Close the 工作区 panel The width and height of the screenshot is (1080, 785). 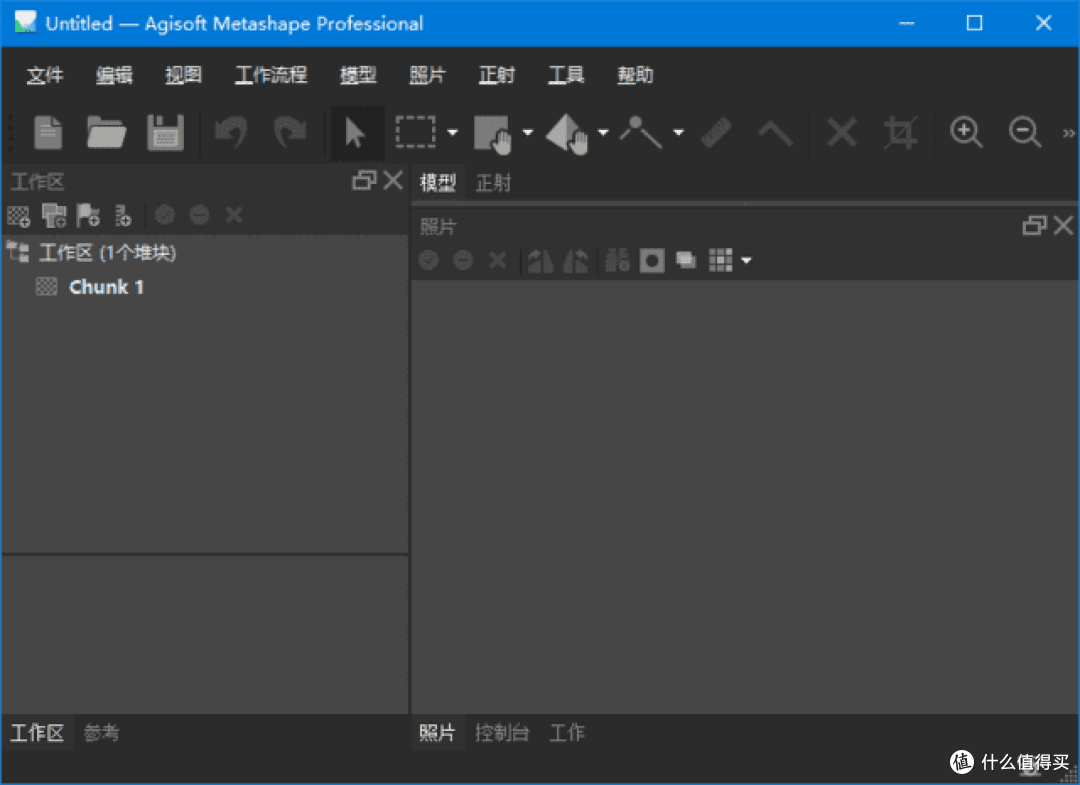393,181
